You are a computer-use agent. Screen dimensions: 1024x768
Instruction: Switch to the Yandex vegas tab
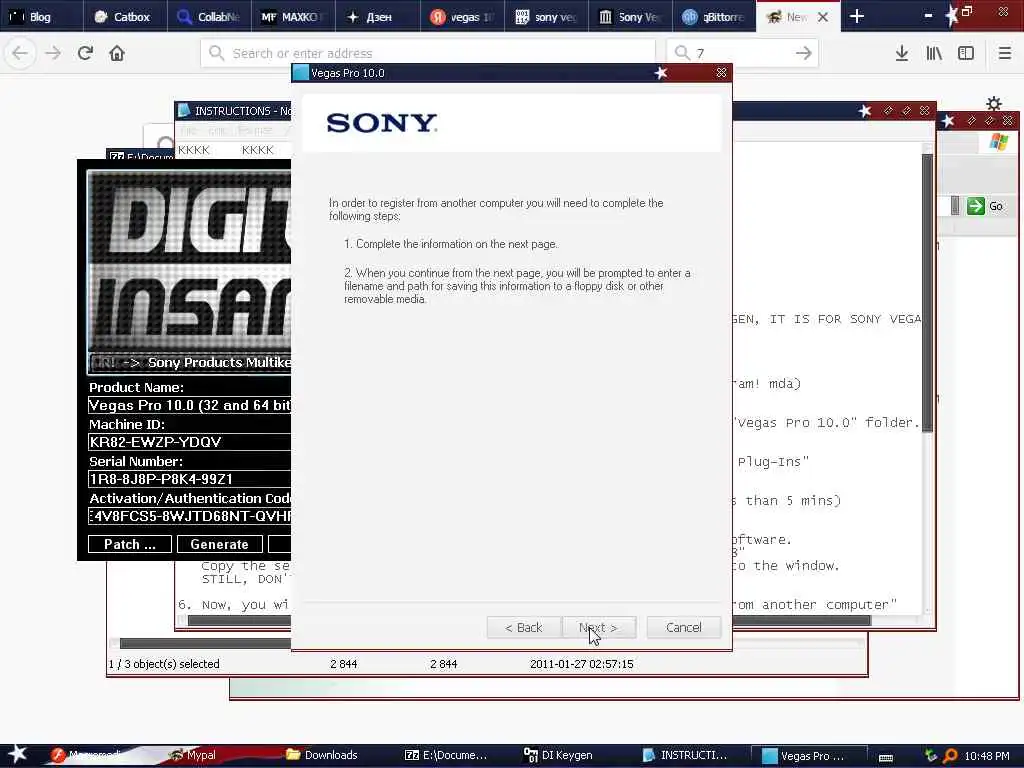coord(462,16)
